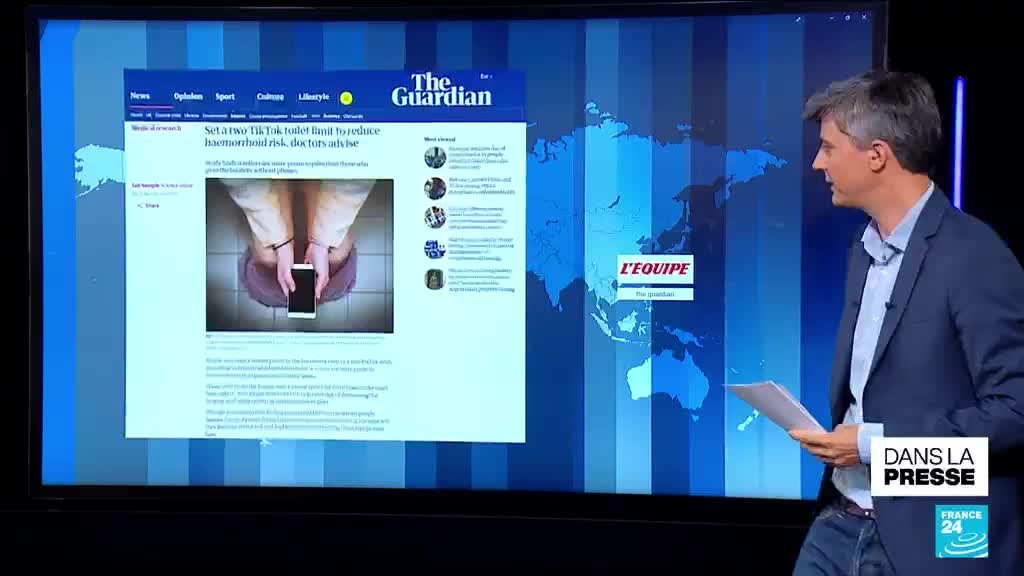This screenshot has height=576, width=1024.
Task: Open the yellow circular menu button
Action: [346, 98]
